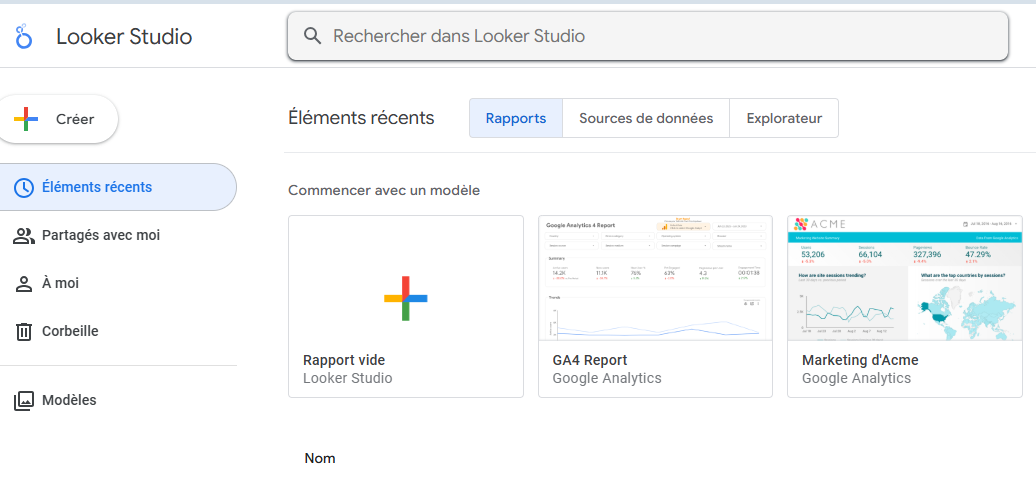Click the ACME logo in Marketing template

pos(820,223)
